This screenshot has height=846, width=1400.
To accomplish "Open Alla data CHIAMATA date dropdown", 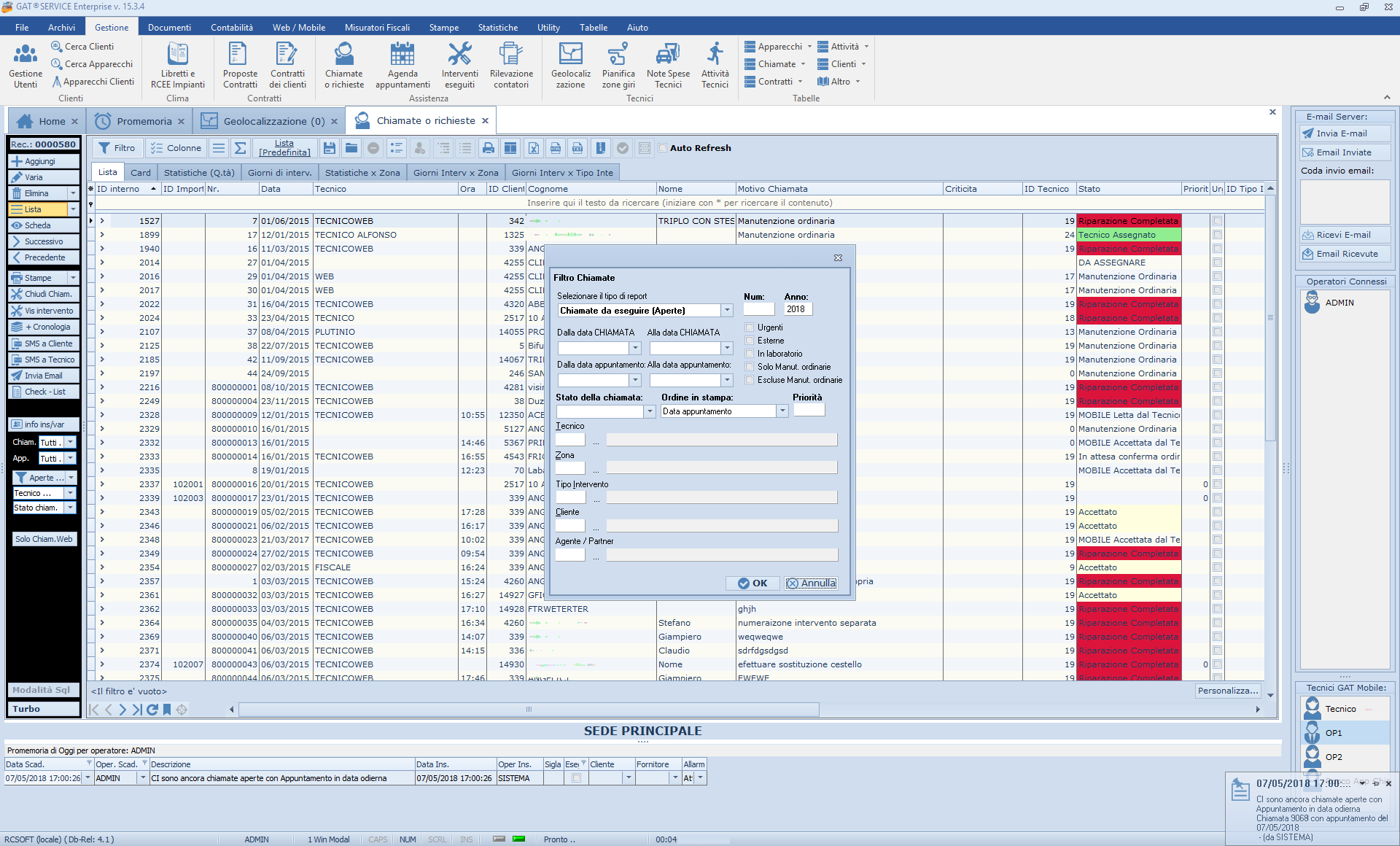I will point(727,349).
